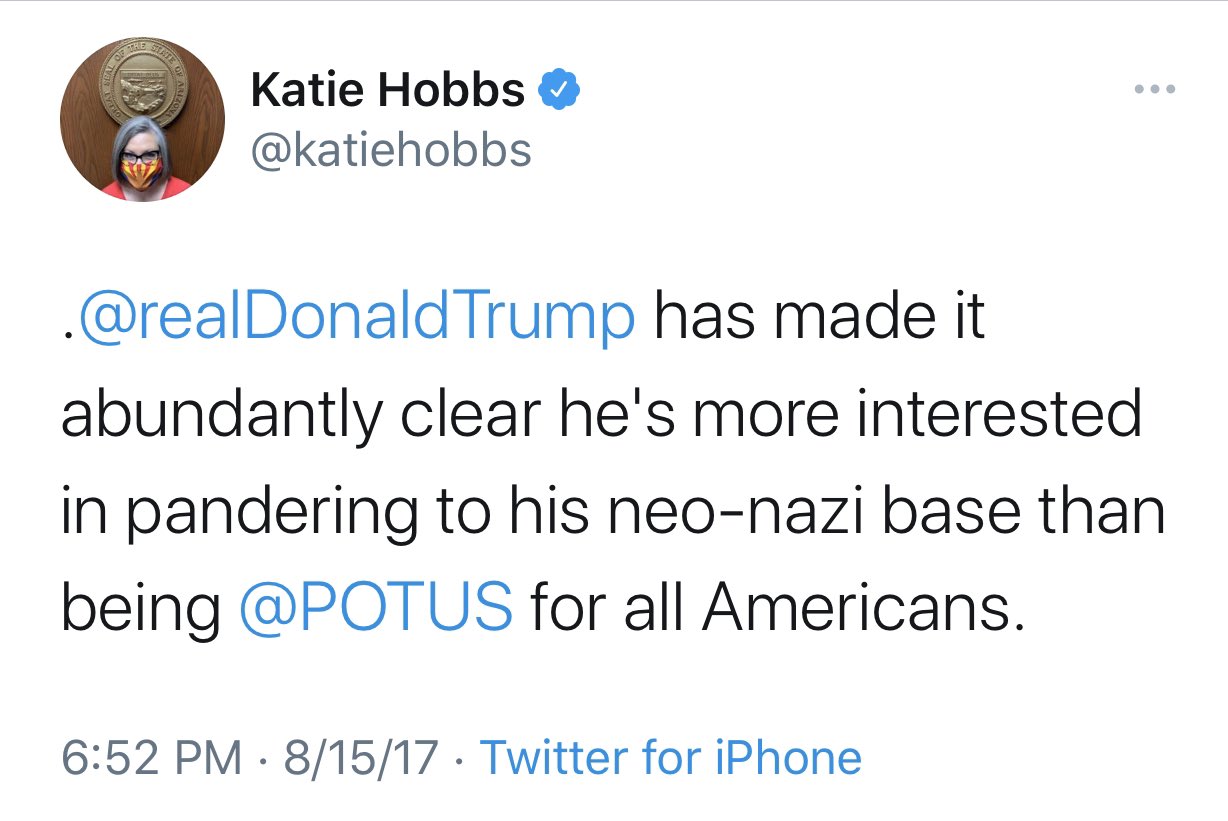This screenshot has width=1228, height=821.
Task: Click the blue verified checkmark badge
Action: click(x=558, y=92)
